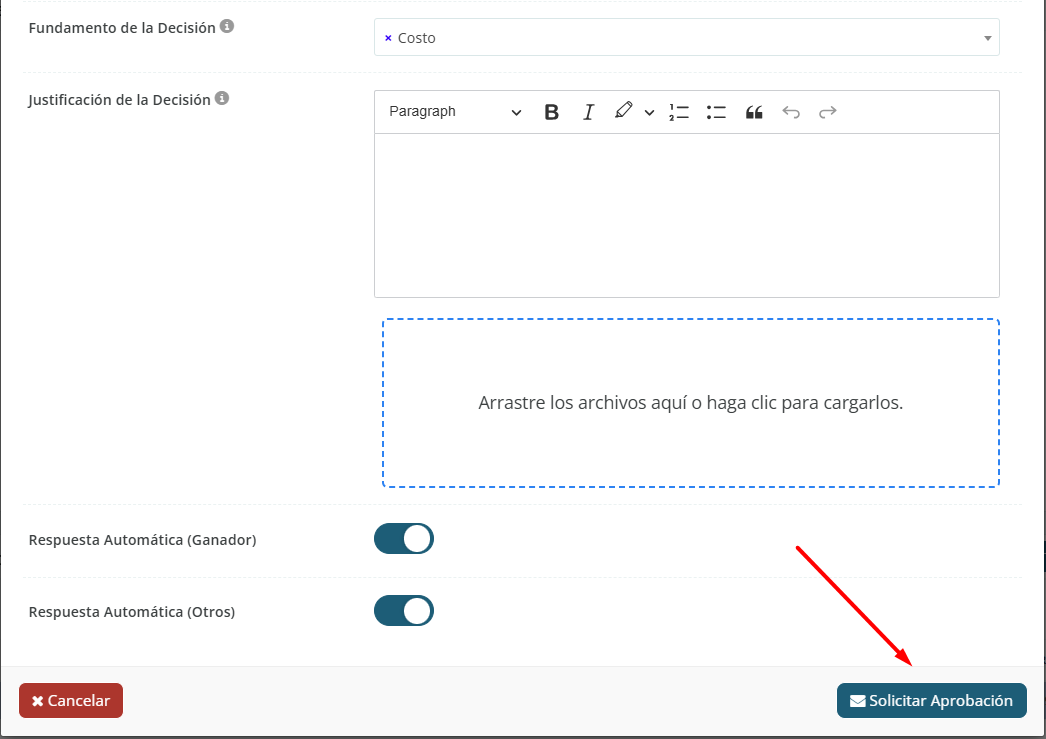Undo the last editor change
The height and width of the screenshot is (739, 1046).
(x=791, y=112)
